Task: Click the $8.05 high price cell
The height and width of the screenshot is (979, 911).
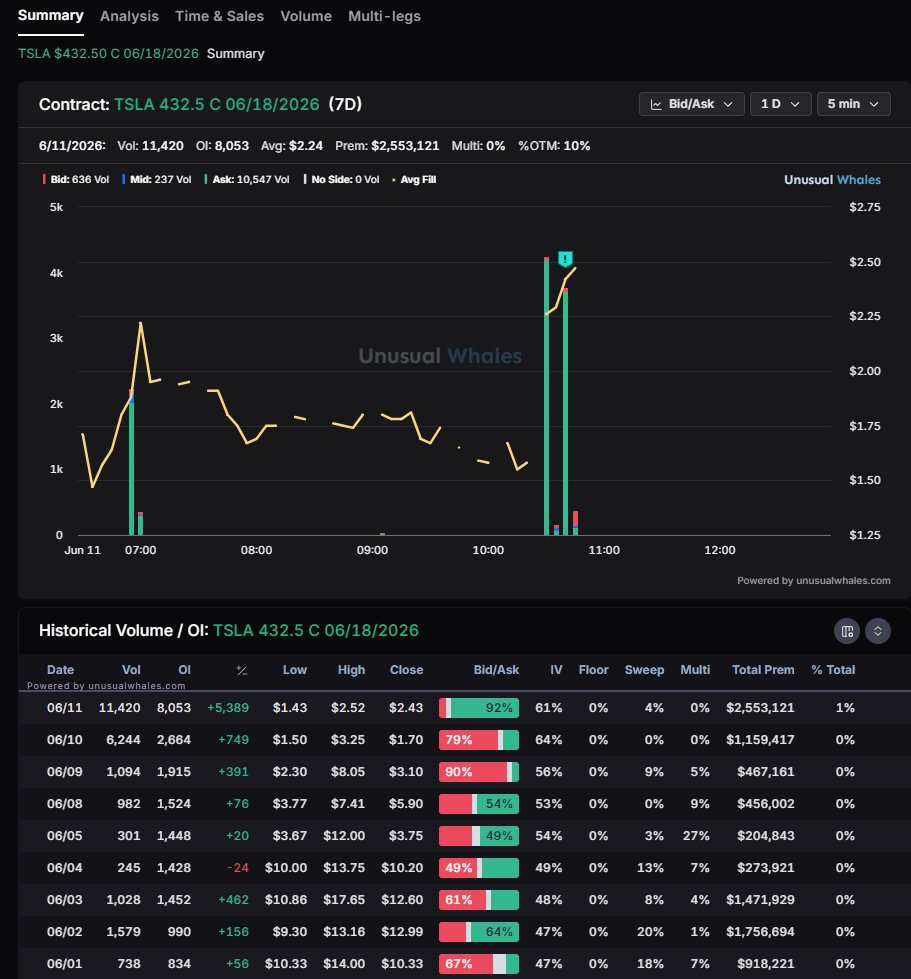Action: pos(348,772)
